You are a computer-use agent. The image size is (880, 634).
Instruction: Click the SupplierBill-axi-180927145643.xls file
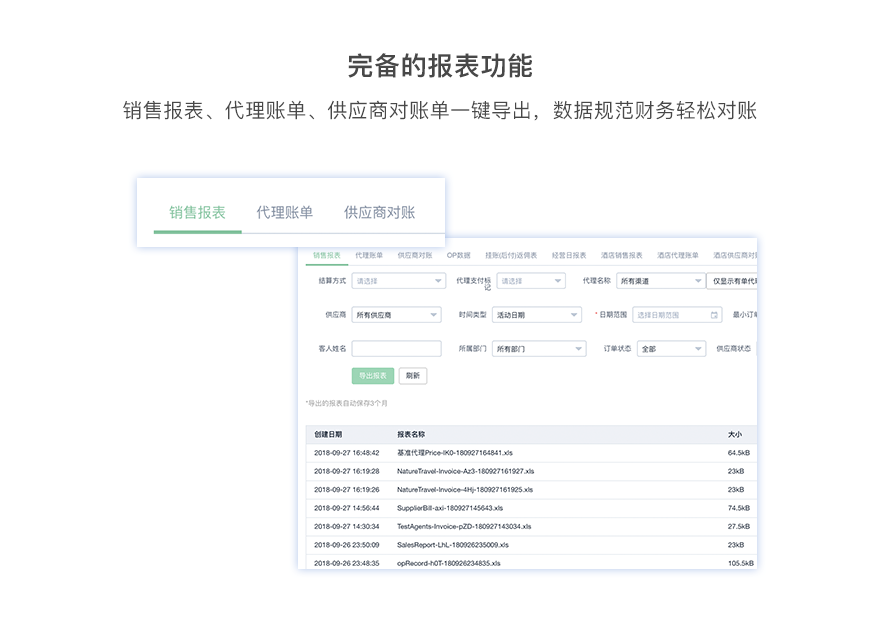pyautogui.click(x=450, y=508)
